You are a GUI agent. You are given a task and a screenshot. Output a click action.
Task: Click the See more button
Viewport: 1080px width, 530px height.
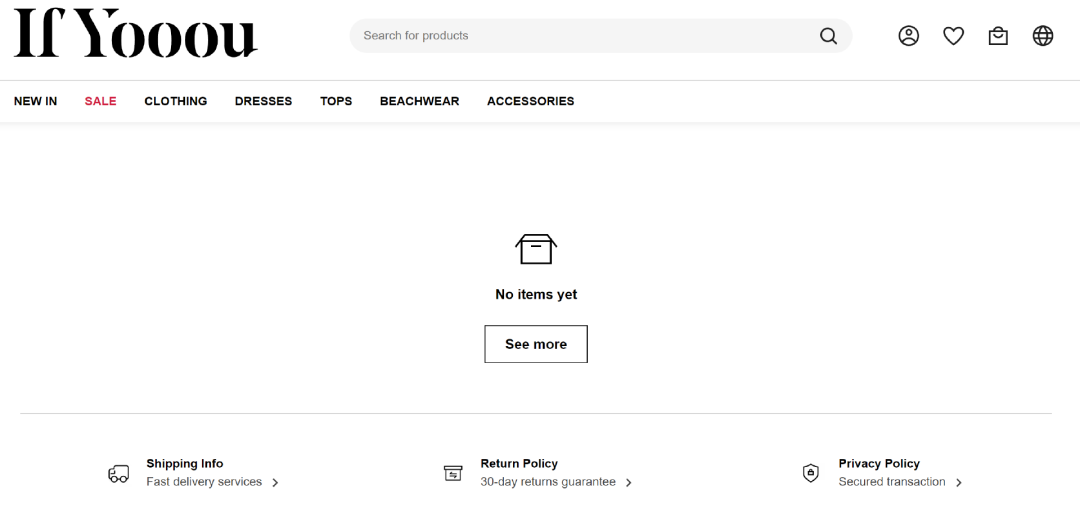(x=536, y=344)
